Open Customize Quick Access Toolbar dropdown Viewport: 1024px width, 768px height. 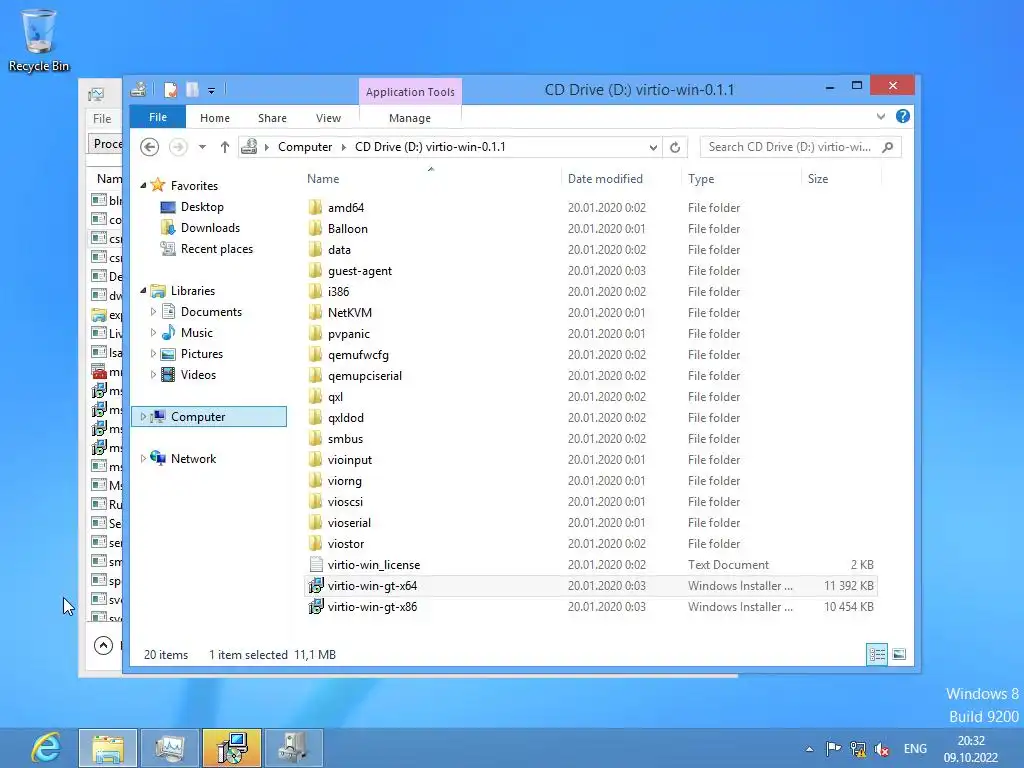[212, 91]
